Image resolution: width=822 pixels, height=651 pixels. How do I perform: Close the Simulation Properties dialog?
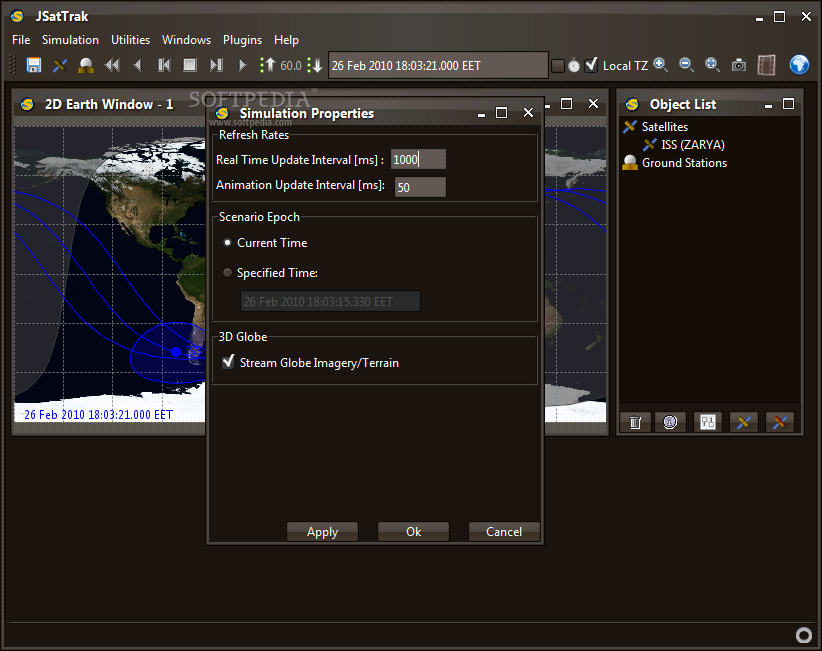tap(528, 113)
